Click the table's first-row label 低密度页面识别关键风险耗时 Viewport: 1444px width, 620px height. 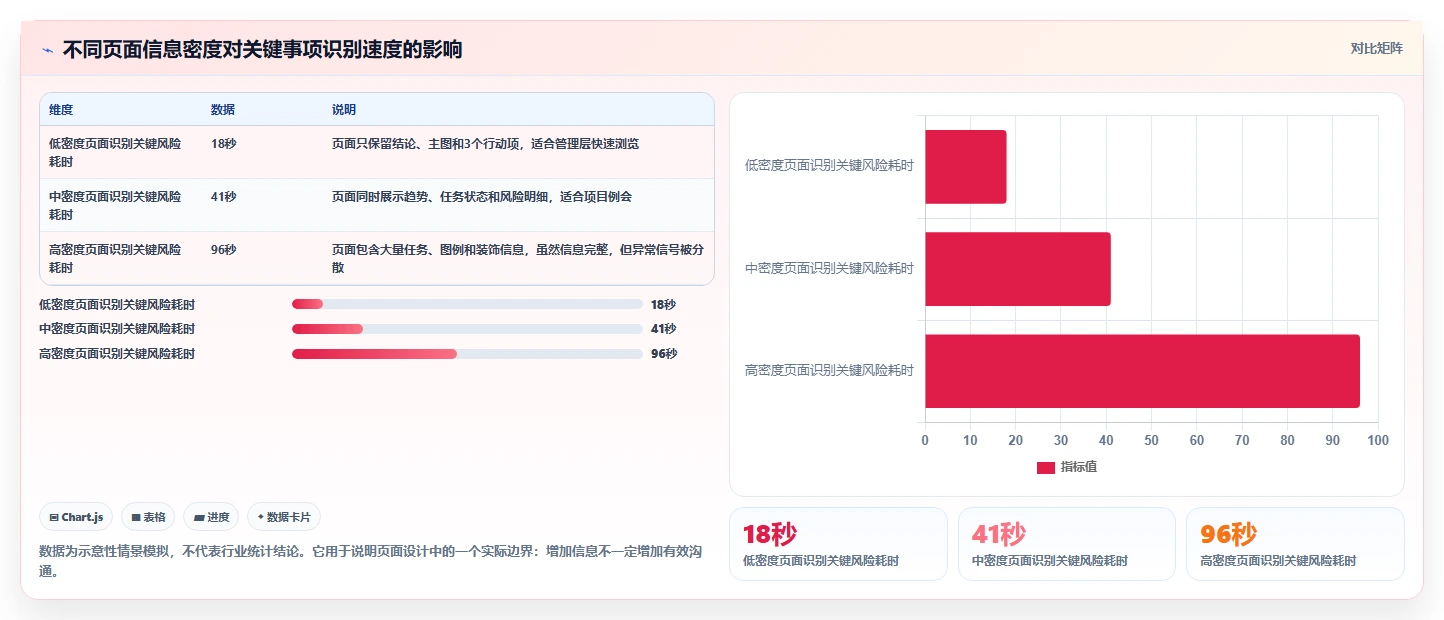[115, 153]
